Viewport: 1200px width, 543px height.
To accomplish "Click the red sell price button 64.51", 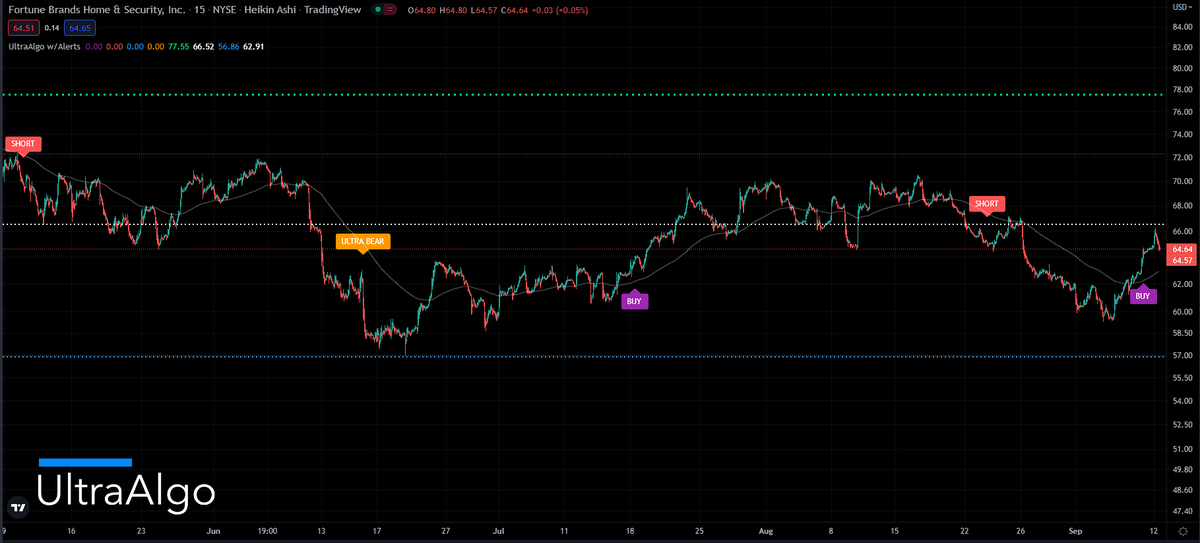I will 22,29.
